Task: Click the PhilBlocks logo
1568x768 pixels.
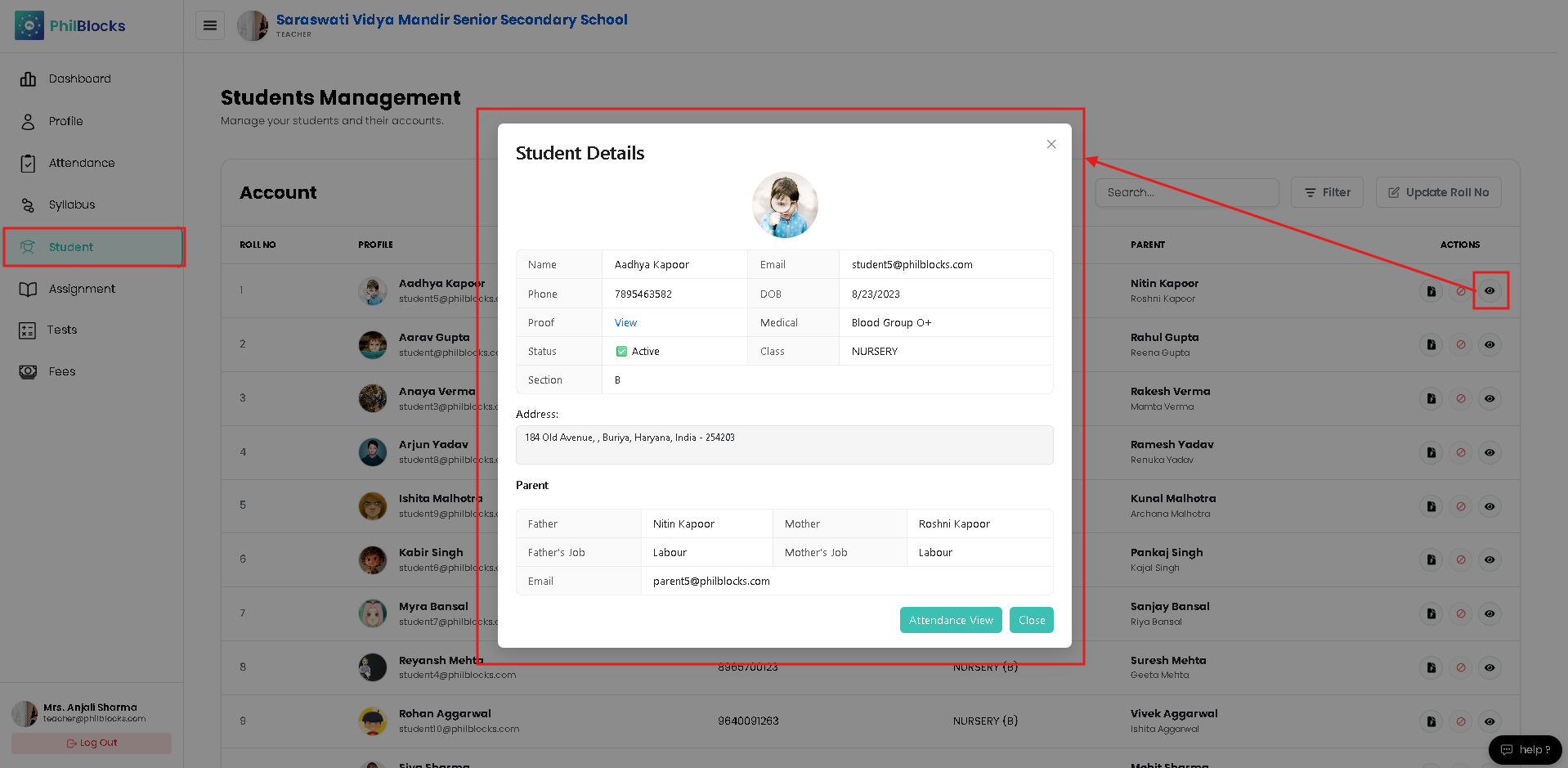Action: (70, 25)
